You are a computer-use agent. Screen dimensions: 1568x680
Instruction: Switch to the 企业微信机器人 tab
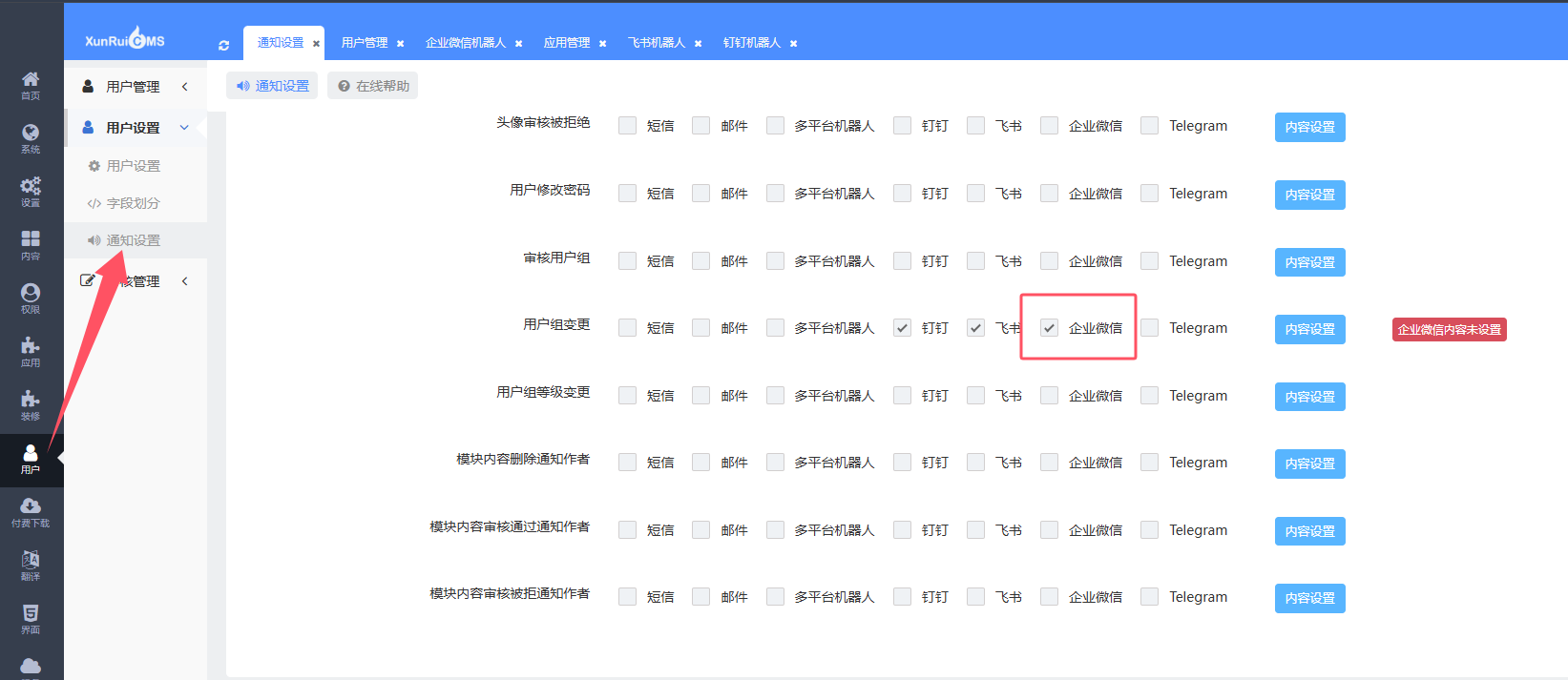(x=466, y=43)
